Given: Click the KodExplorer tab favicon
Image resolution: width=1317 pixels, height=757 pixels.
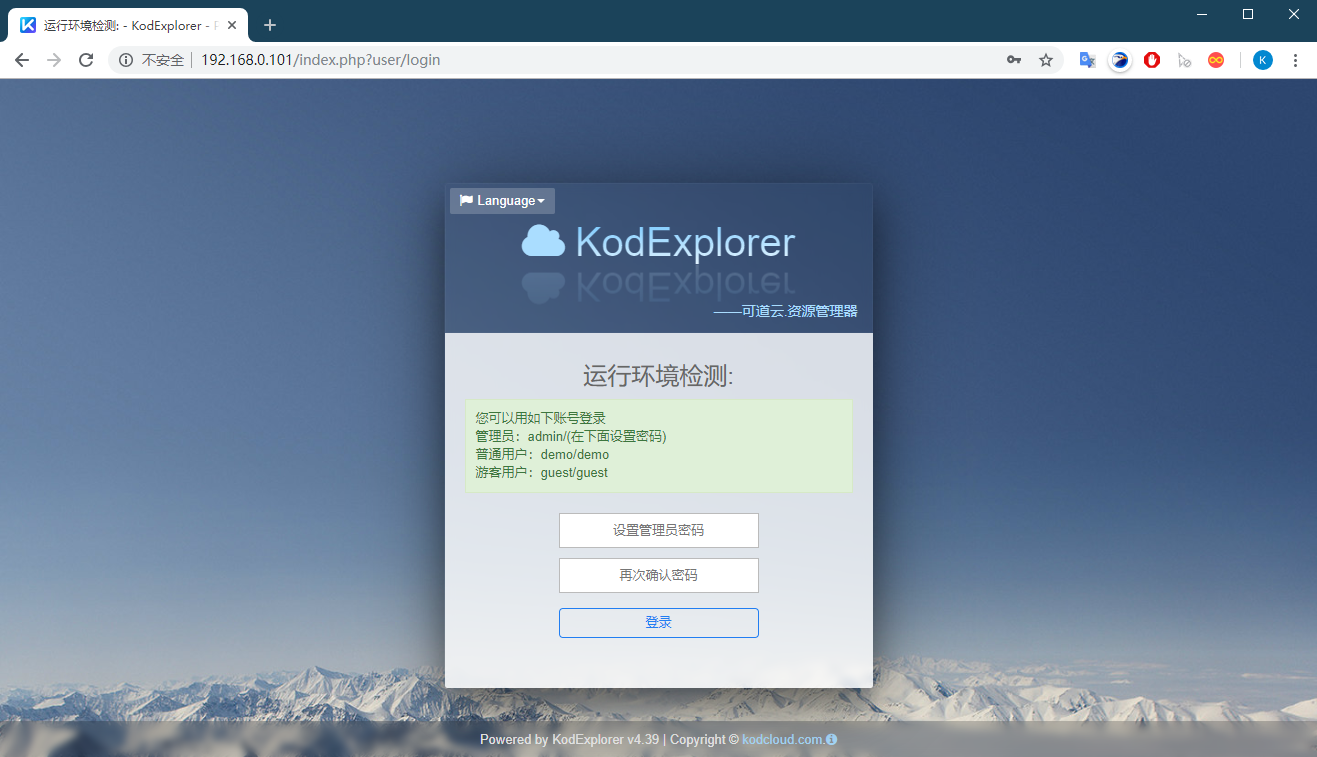Looking at the screenshot, I should point(26,25).
